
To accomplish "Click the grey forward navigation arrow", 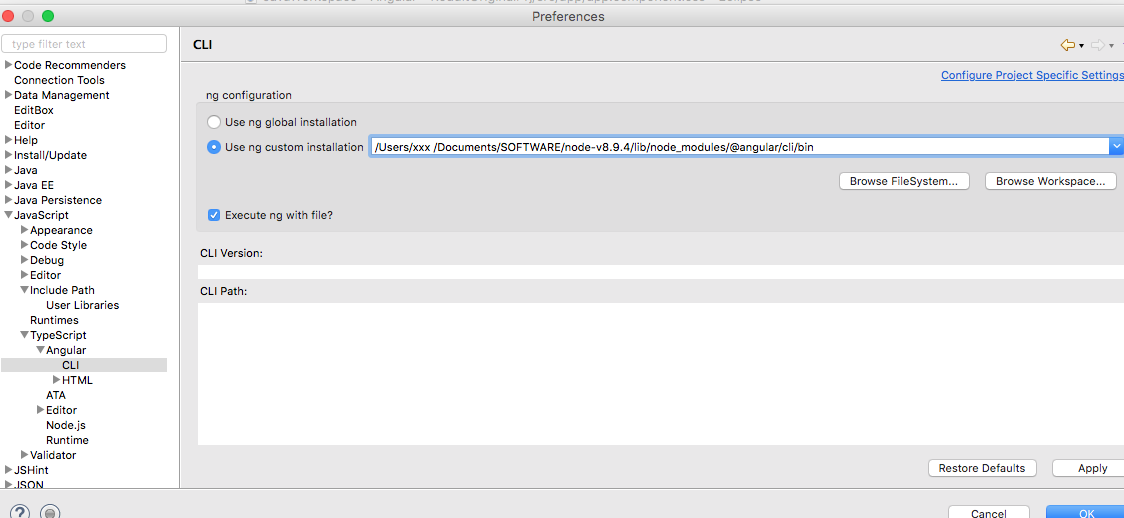I will click(1097, 45).
